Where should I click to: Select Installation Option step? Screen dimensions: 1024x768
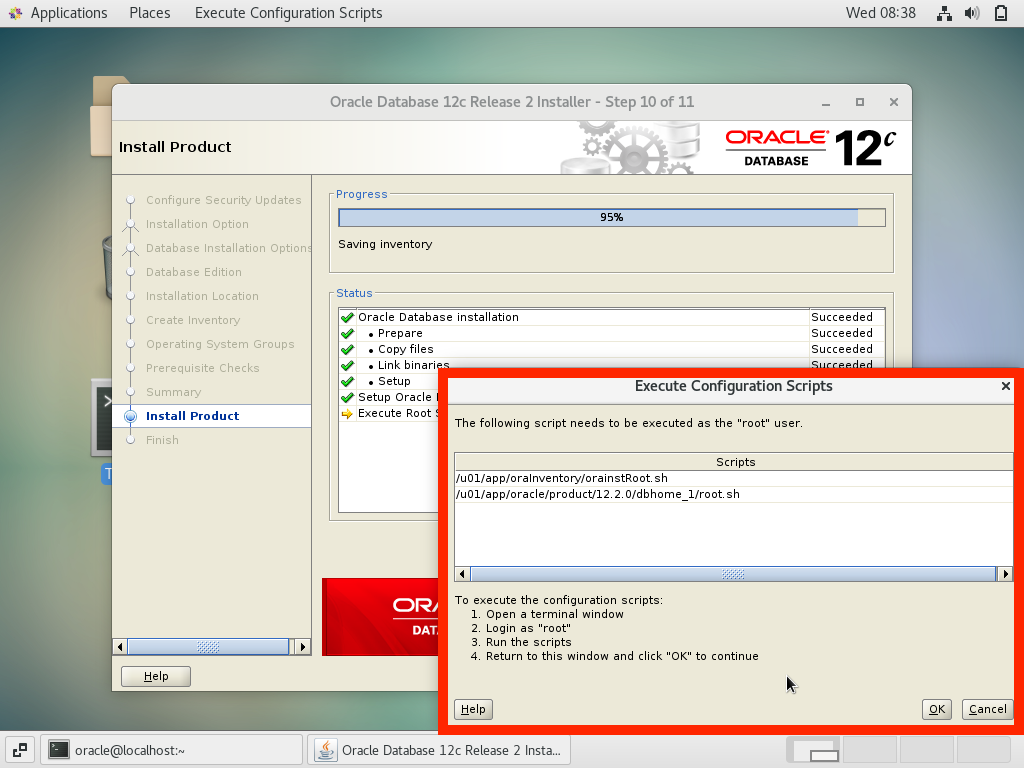(x=197, y=224)
